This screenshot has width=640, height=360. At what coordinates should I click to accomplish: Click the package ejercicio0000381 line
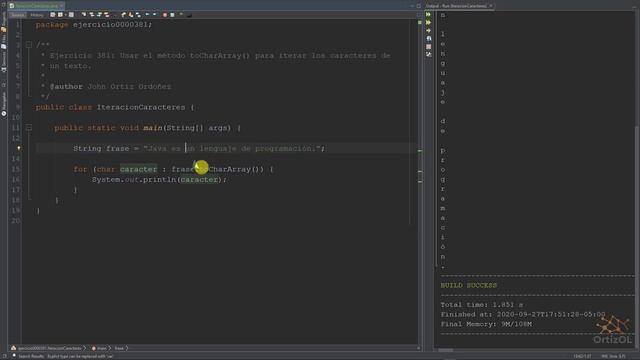click(x=93, y=24)
